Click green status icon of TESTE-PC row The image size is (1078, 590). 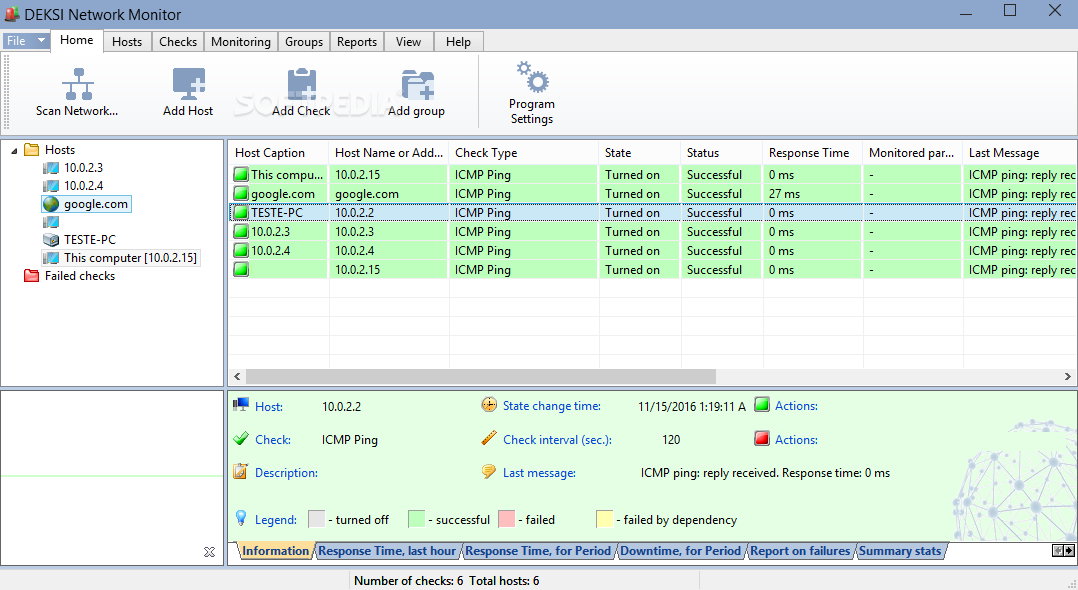(241, 212)
